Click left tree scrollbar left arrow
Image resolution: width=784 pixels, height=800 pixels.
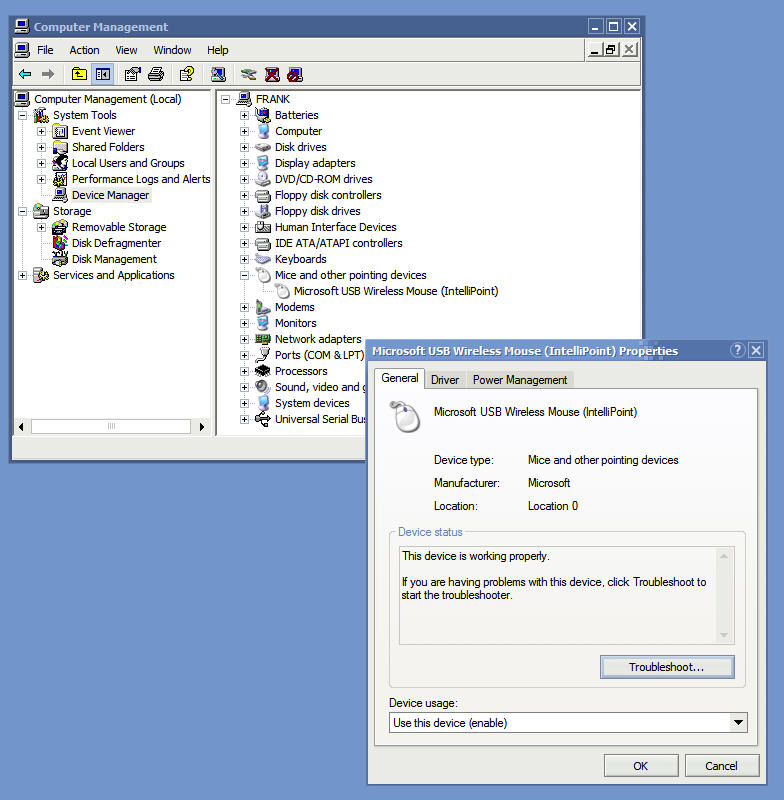click(21, 427)
